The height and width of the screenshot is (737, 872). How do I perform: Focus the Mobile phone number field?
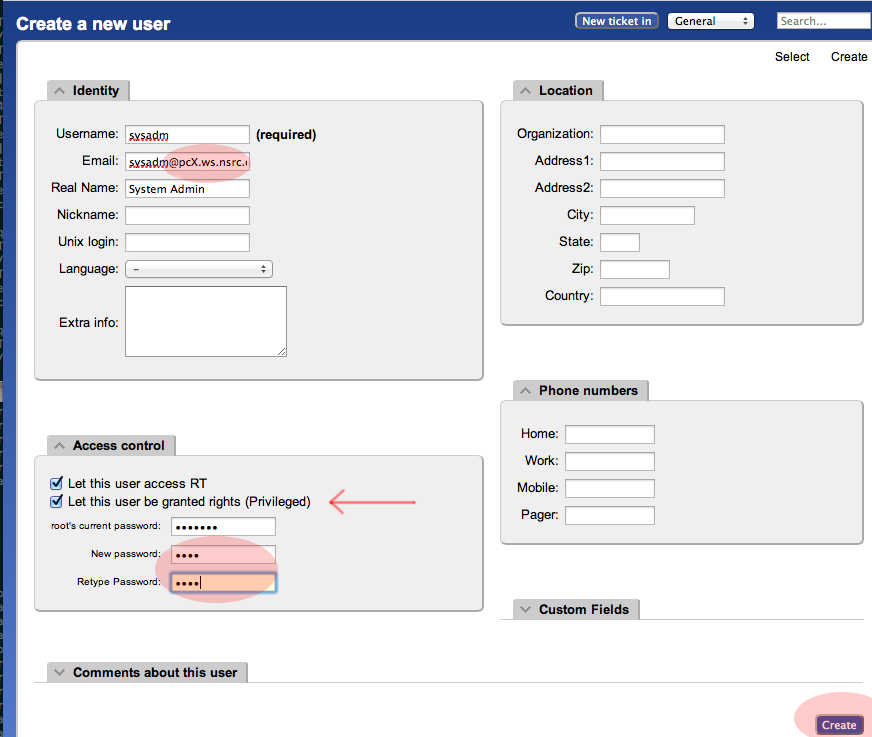(x=609, y=488)
